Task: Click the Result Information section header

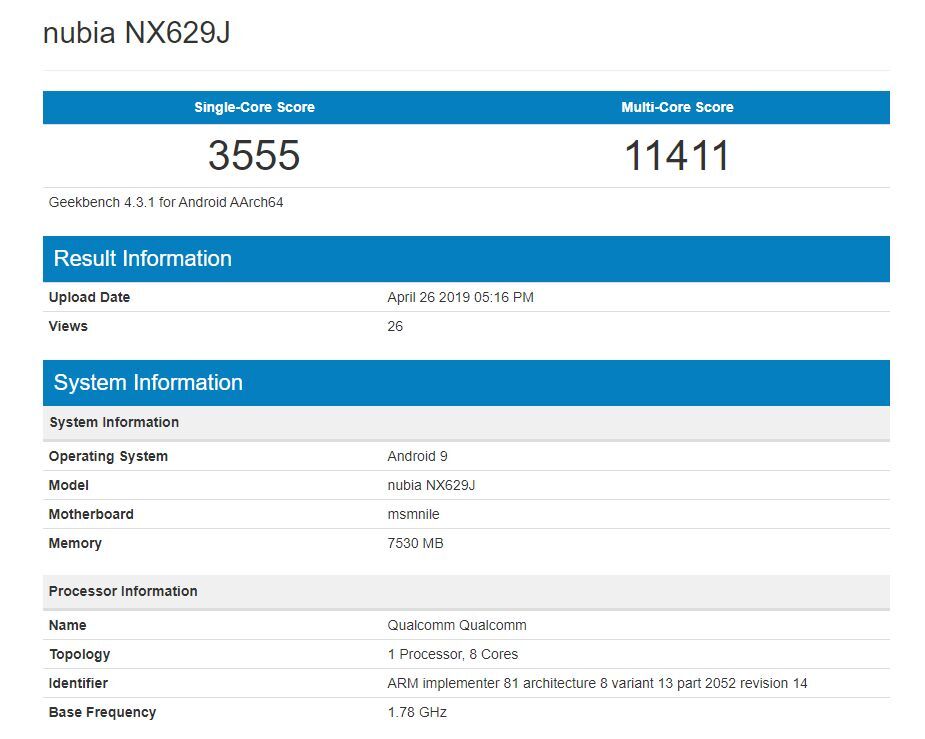Action: pyautogui.click(x=140, y=258)
